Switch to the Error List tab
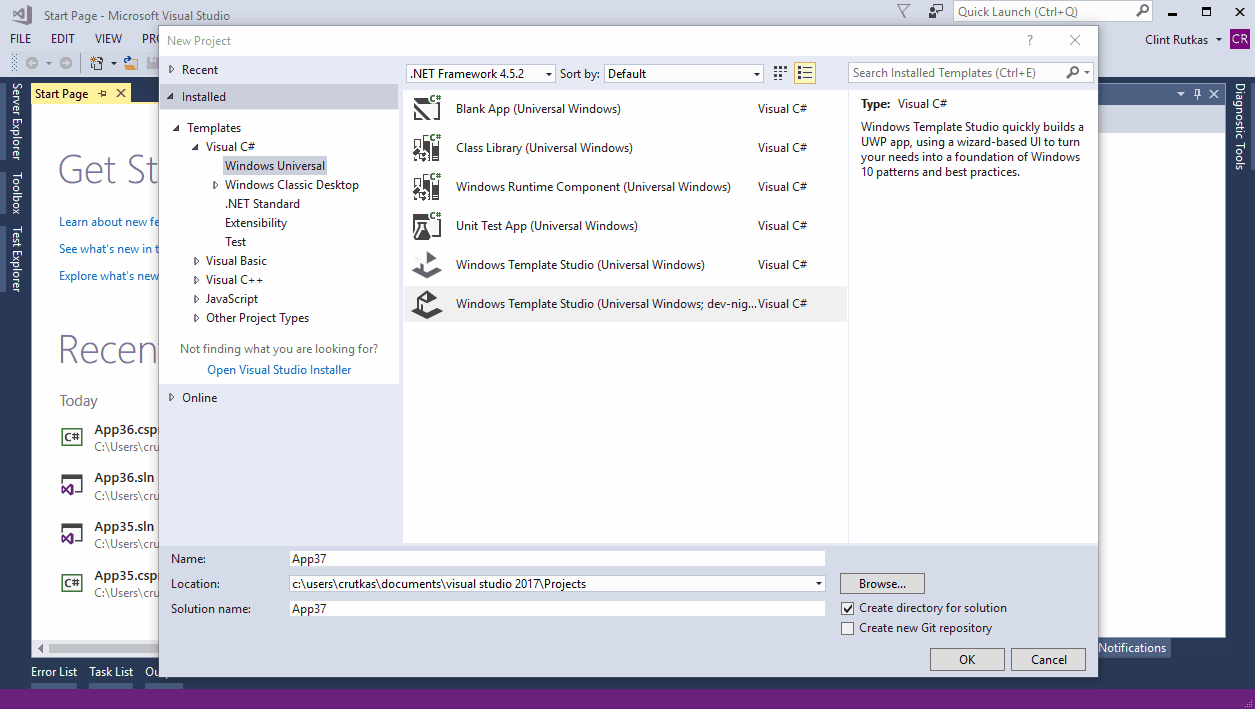Viewport: 1255px width, 709px height. coord(54,672)
